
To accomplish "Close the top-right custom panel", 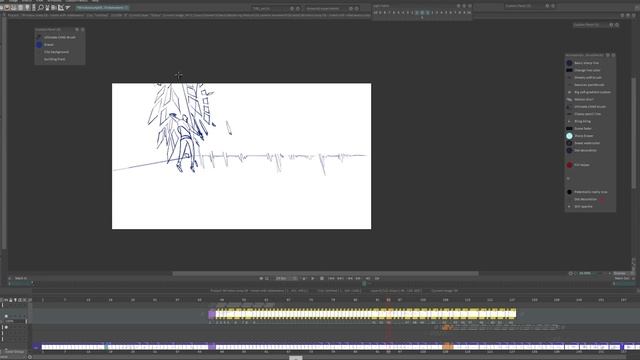I will pyautogui.click(x=617, y=25).
